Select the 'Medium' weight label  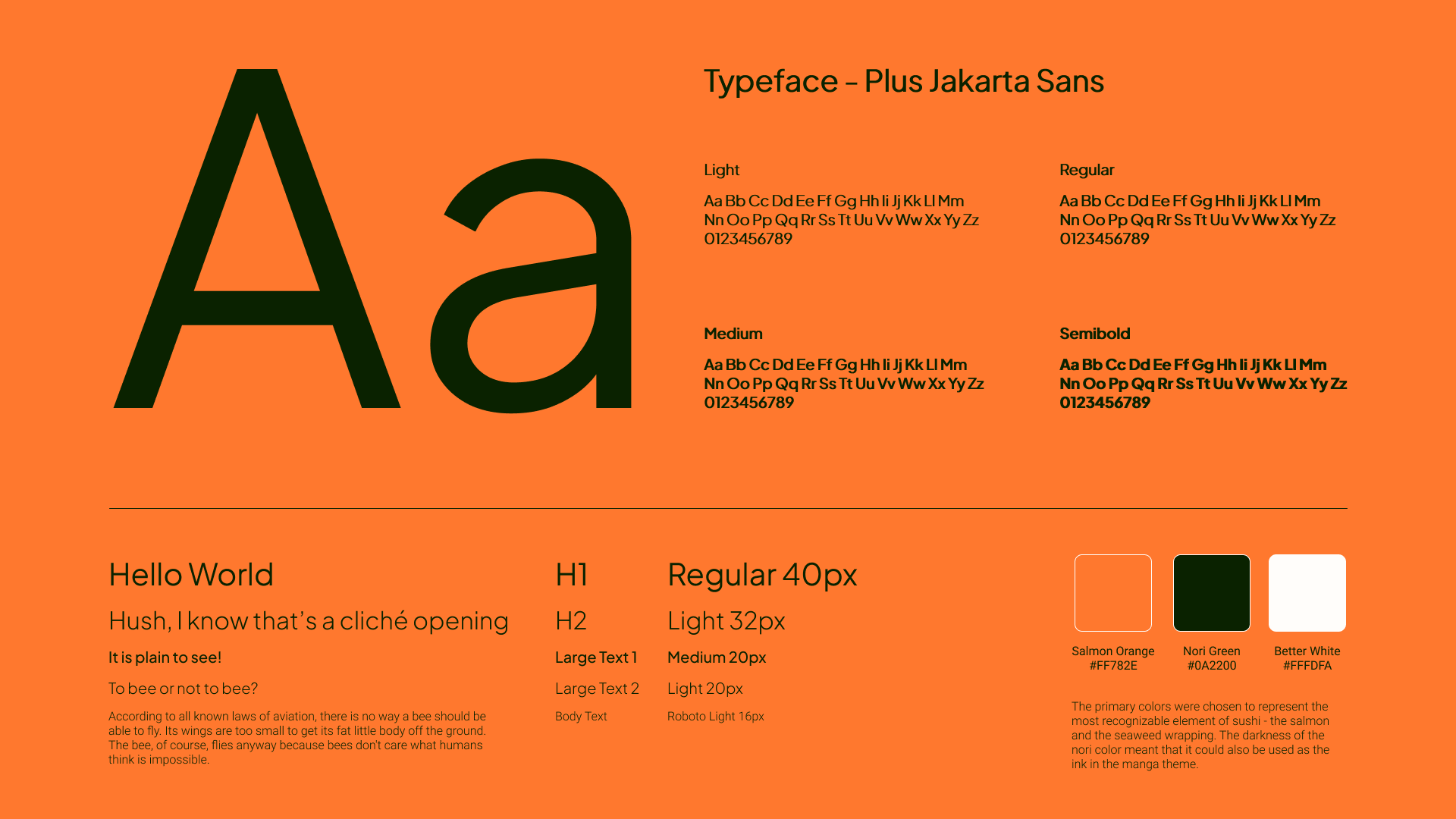(x=732, y=333)
